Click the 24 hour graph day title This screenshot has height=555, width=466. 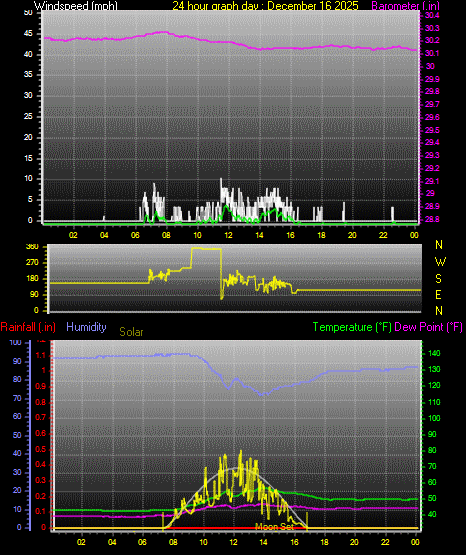[265, 6]
